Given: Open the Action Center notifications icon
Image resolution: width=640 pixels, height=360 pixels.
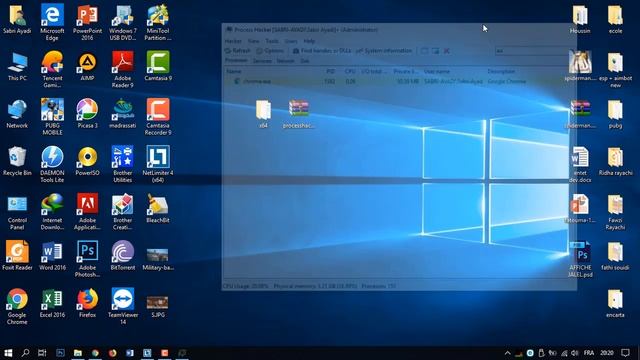Looking at the screenshot, I should 625,353.
